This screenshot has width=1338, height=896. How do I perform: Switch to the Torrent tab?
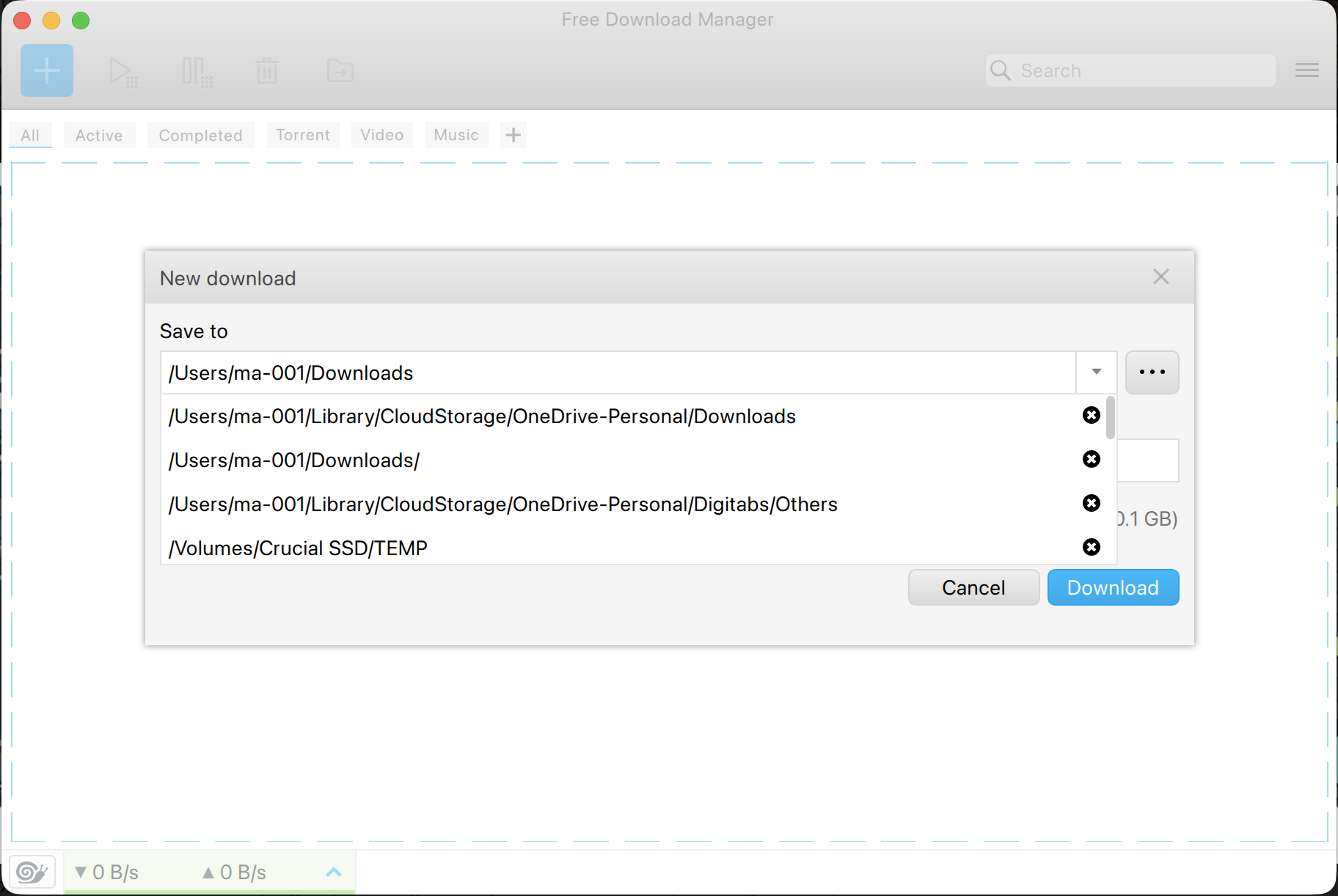pyautogui.click(x=303, y=135)
